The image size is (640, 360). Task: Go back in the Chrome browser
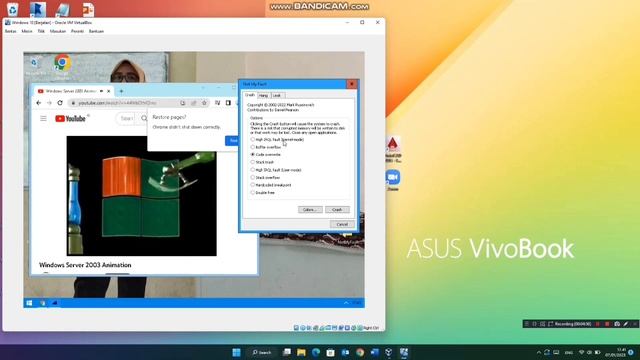[39, 103]
